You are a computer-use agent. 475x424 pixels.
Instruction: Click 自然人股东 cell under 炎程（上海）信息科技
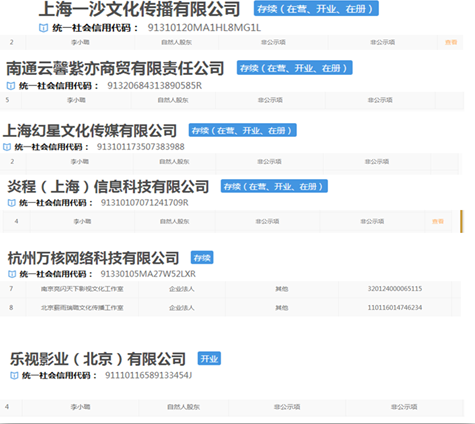click(175, 221)
